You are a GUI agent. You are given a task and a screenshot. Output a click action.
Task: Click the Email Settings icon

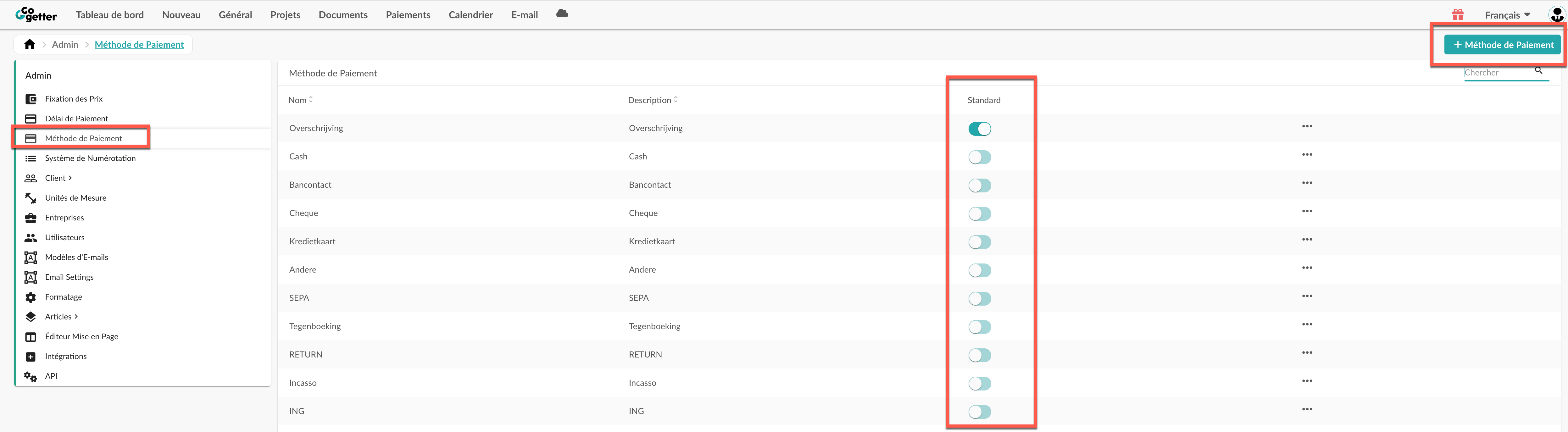[31, 277]
